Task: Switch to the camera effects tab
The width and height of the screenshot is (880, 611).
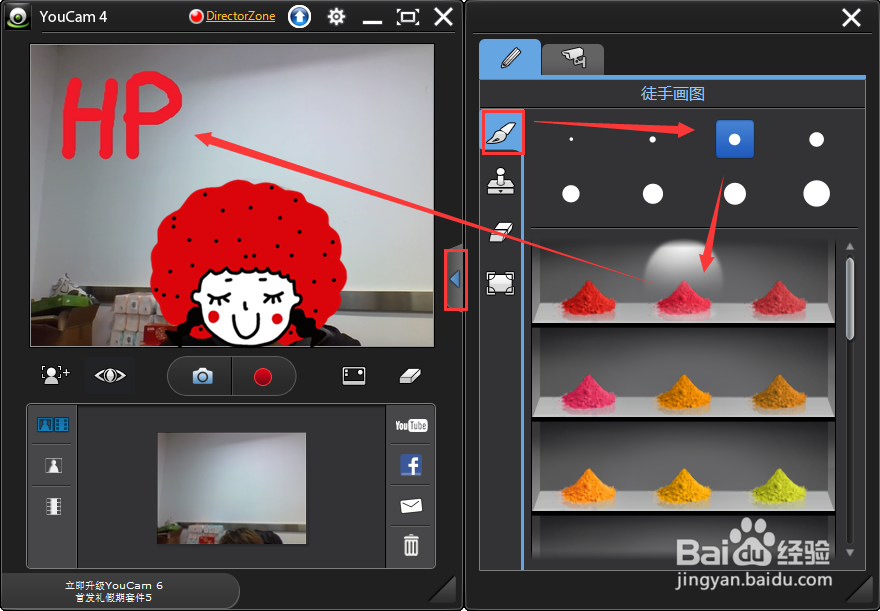Action: (x=573, y=58)
